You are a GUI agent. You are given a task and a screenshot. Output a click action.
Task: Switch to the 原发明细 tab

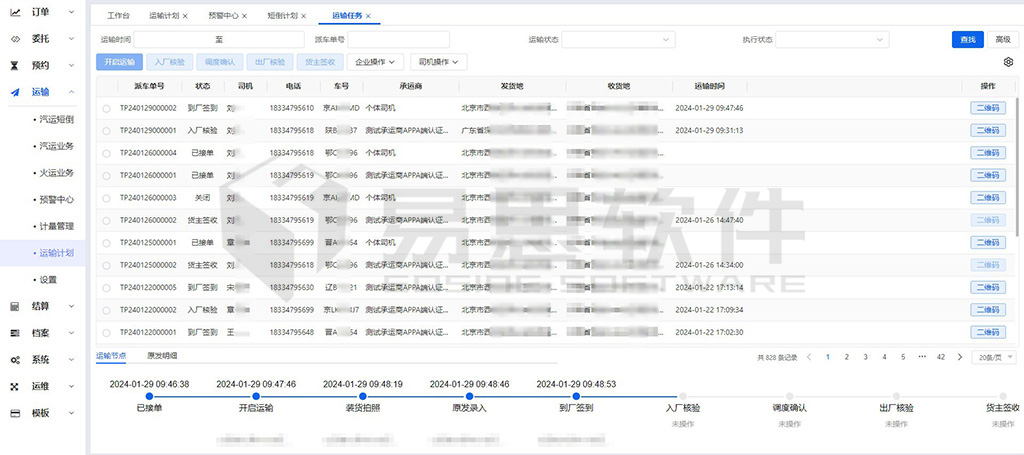[161, 355]
